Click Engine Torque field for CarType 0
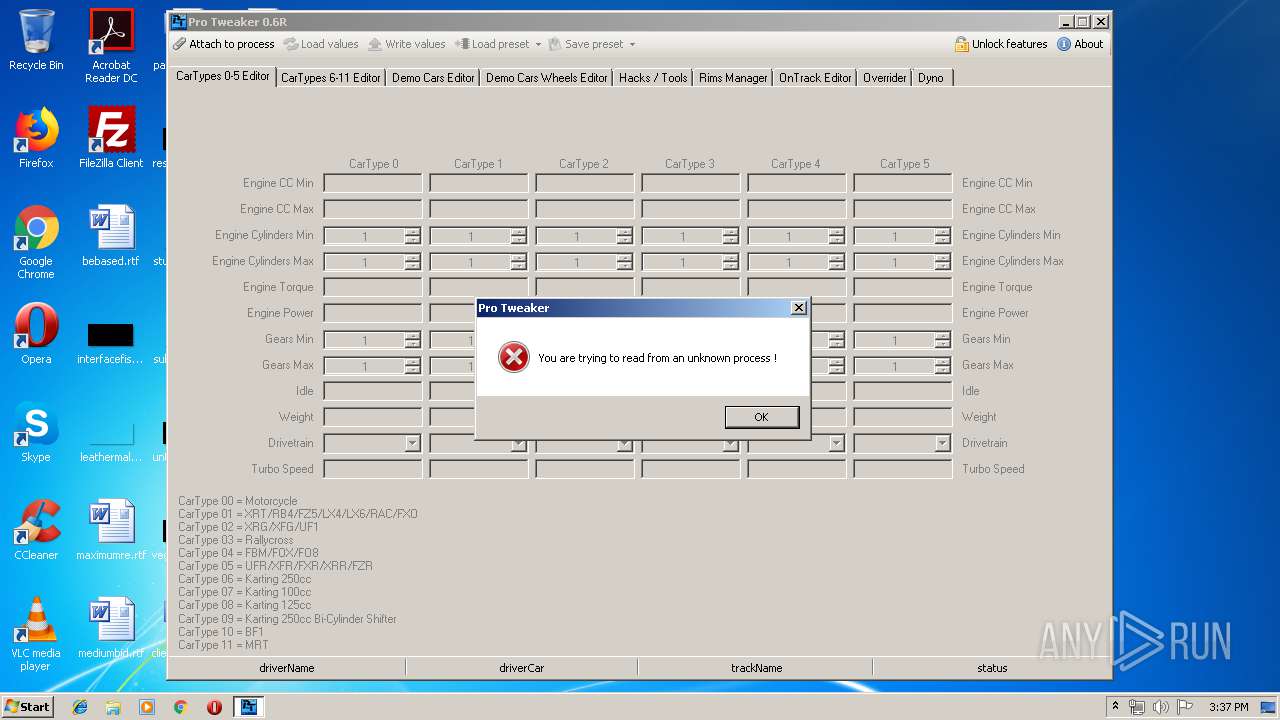Image resolution: width=1280 pixels, height=720 pixels. point(373,287)
